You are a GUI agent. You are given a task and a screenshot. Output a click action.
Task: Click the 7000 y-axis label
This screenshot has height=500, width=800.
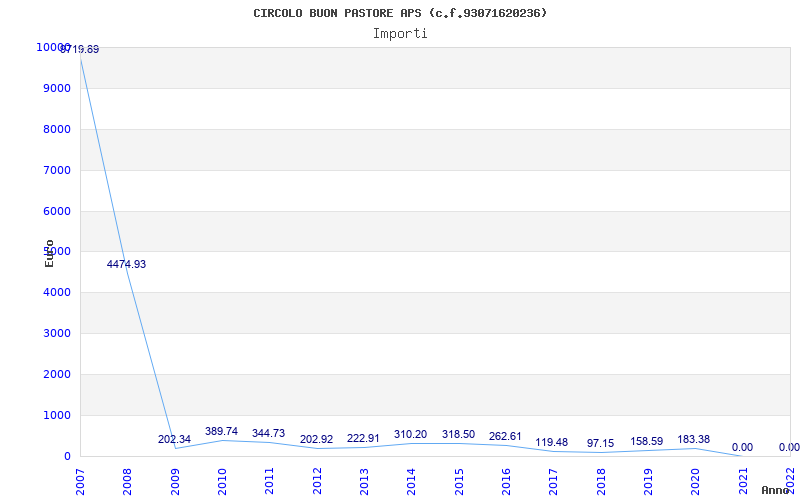(x=57, y=170)
